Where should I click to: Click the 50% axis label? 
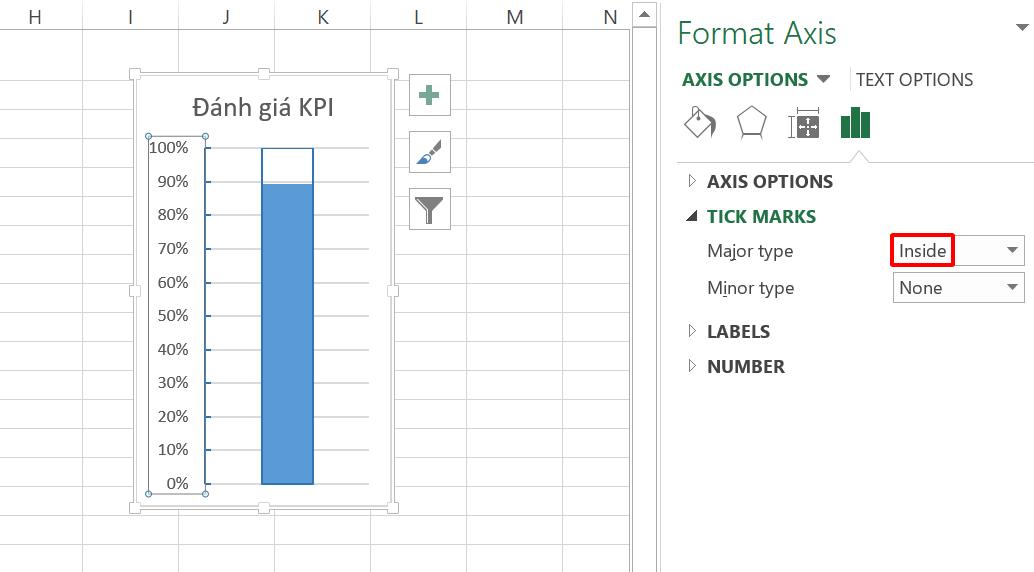(x=173, y=315)
